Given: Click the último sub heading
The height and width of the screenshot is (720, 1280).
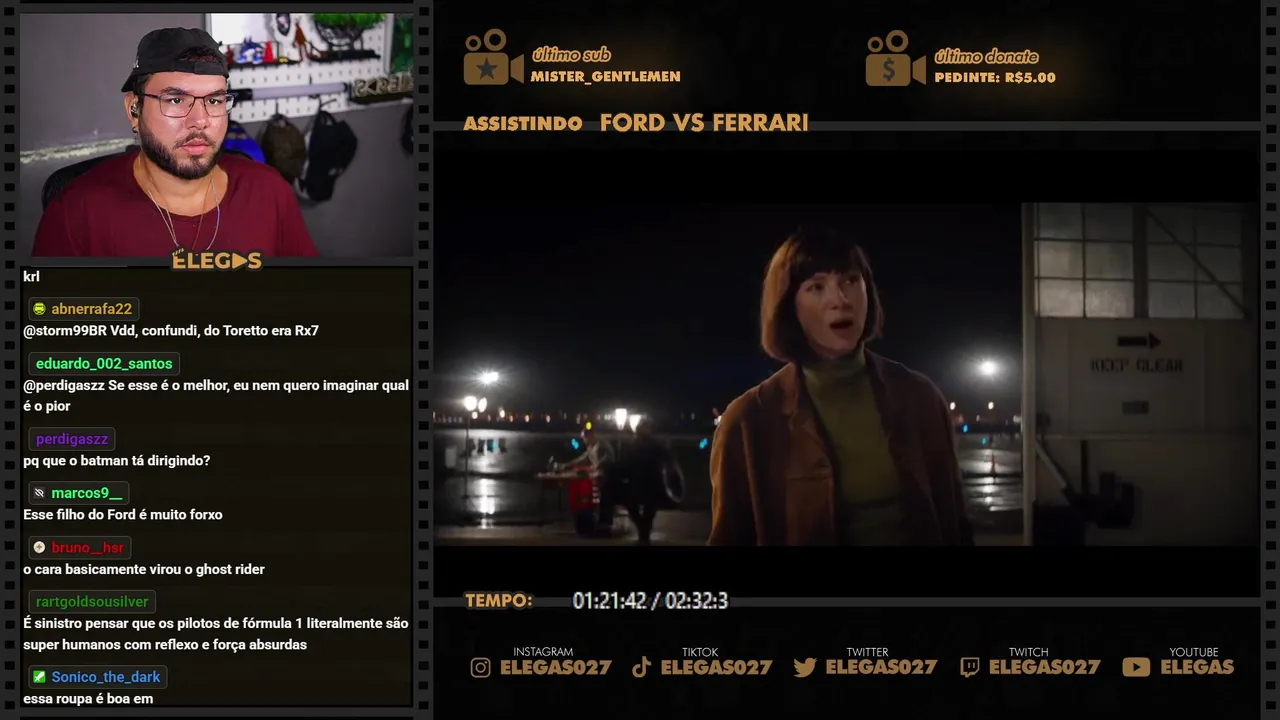Looking at the screenshot, I should [x=571, y=55].
